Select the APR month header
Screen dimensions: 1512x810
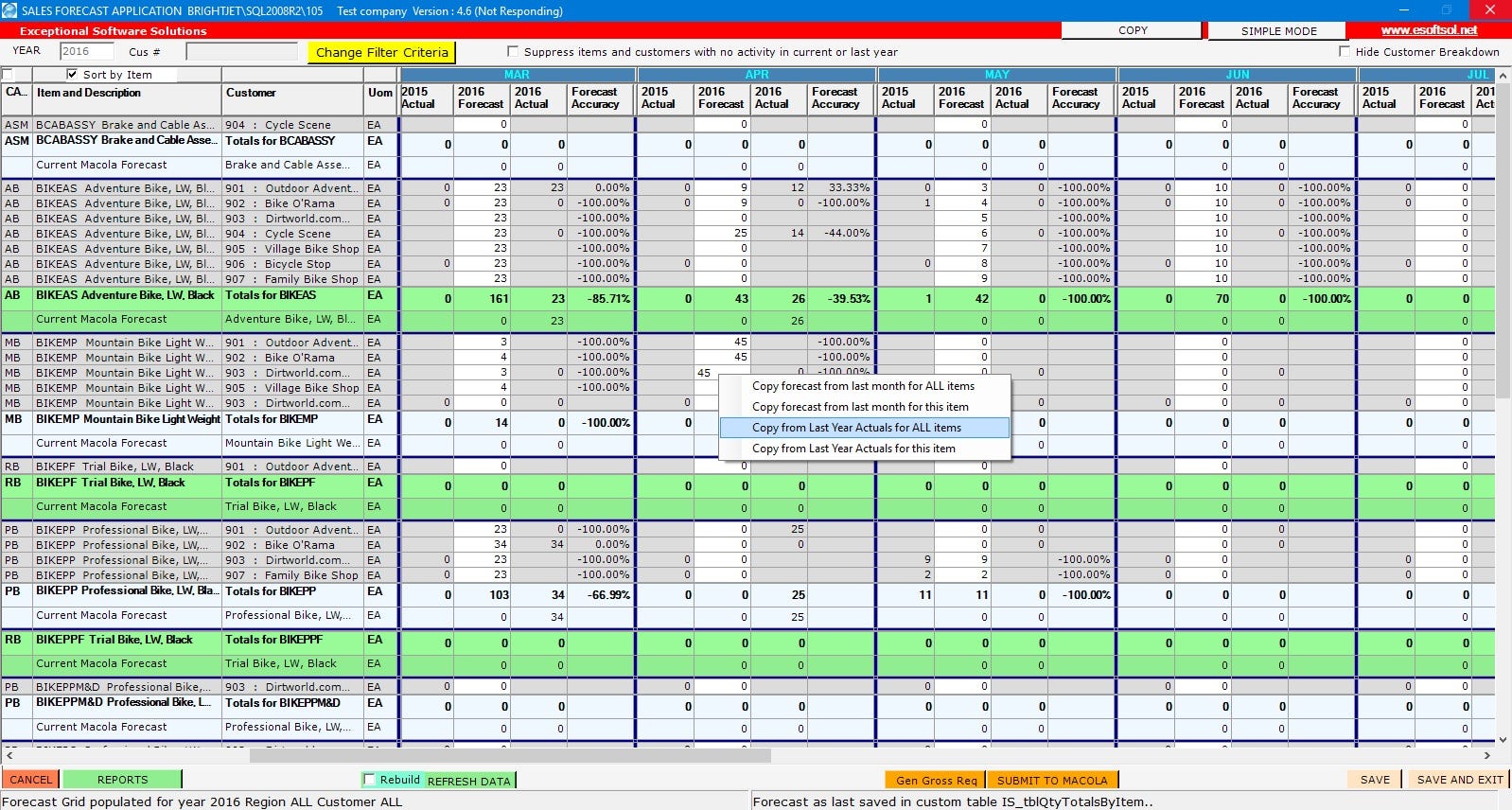(757, 74)
